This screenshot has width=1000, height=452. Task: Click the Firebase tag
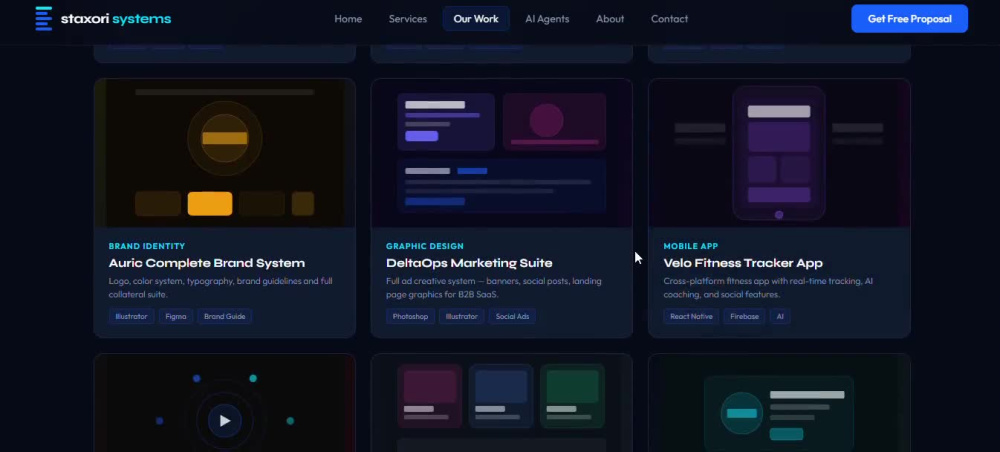point(744,316)
